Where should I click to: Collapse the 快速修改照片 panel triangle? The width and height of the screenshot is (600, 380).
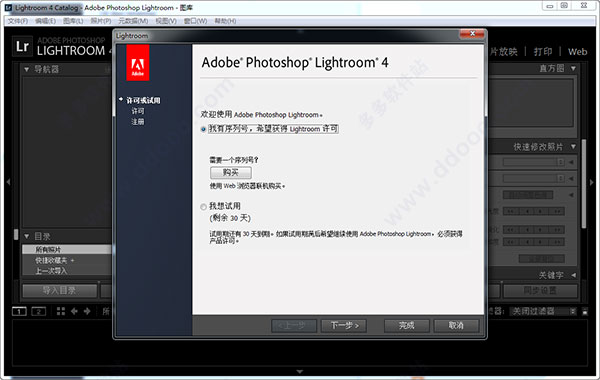tap(573, 147)
